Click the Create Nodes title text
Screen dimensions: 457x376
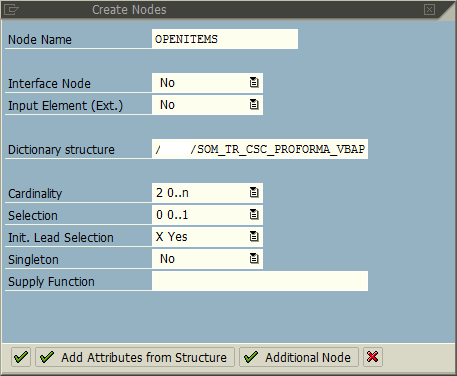click(129, 10)
